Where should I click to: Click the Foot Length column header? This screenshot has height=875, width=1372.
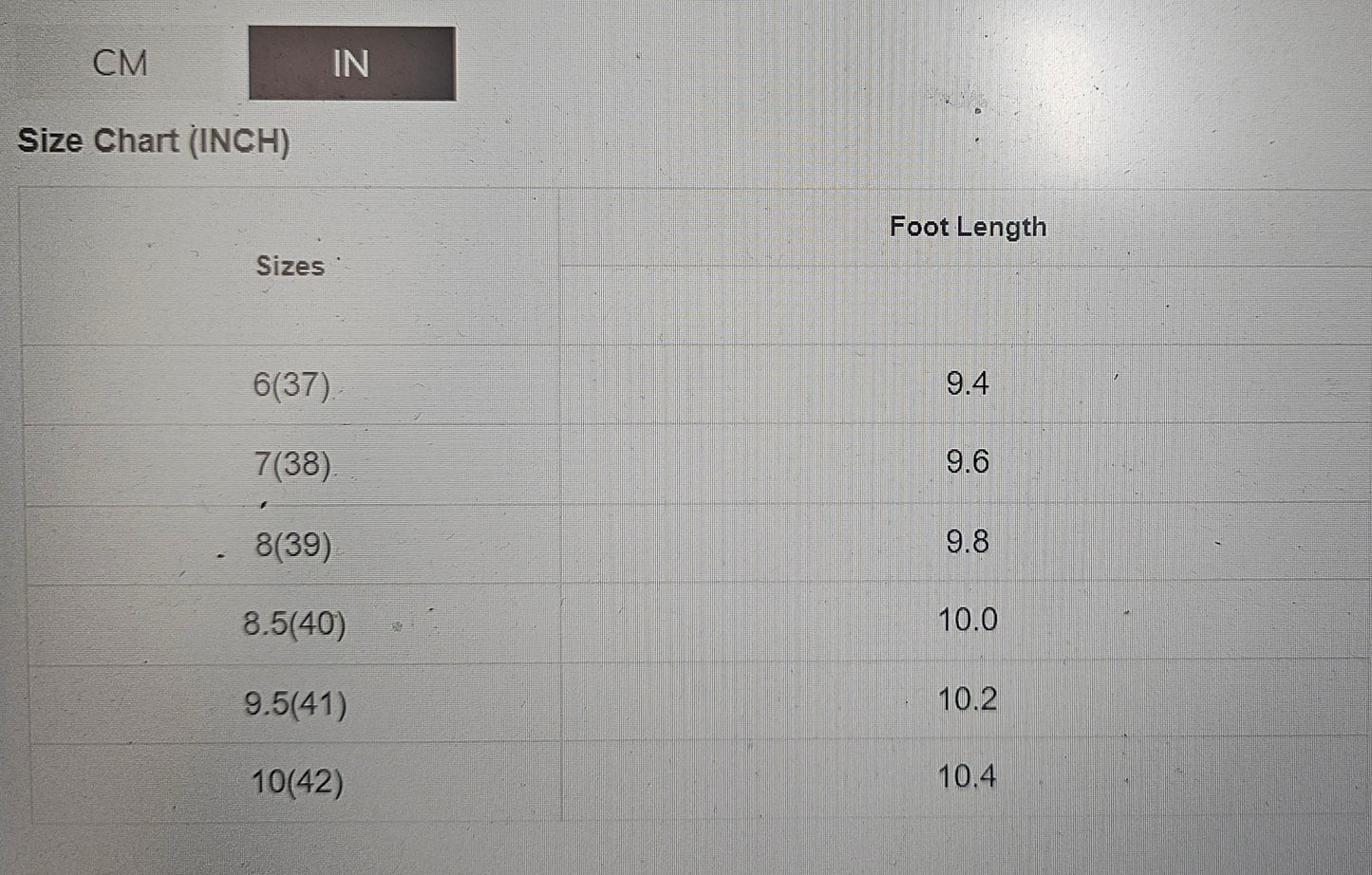tap(968, 227)
